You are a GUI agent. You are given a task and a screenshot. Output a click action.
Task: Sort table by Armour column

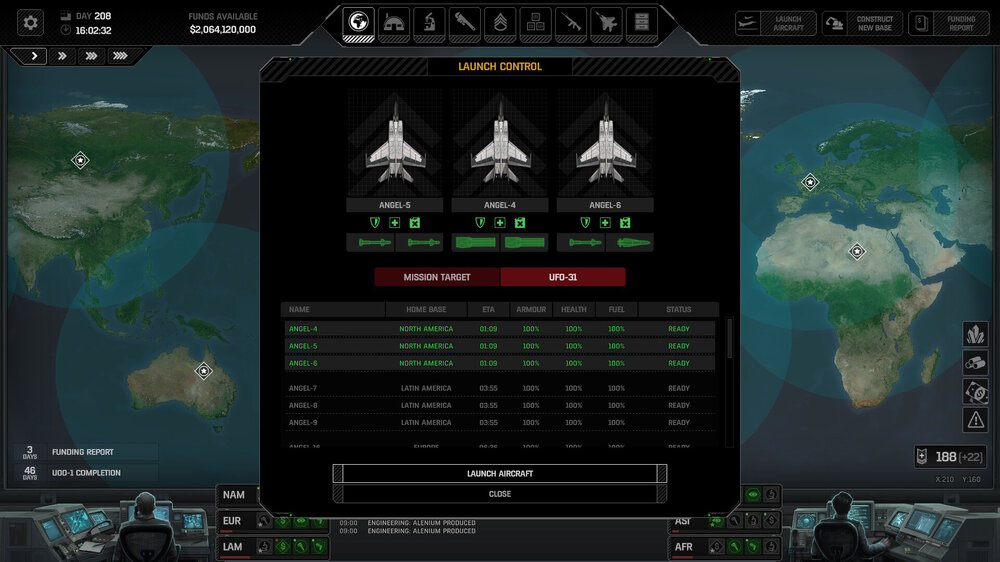pos(531,309)
